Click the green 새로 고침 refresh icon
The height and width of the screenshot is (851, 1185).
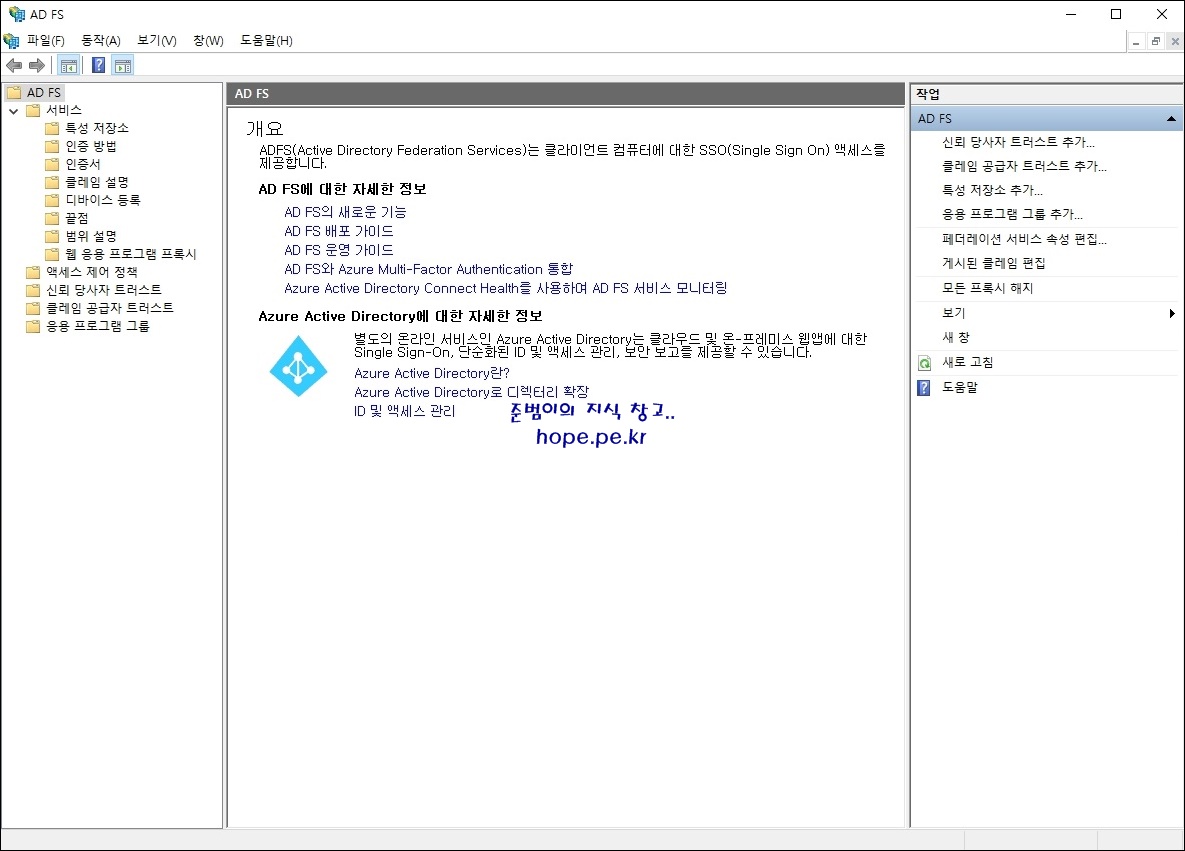pos(924,363)
